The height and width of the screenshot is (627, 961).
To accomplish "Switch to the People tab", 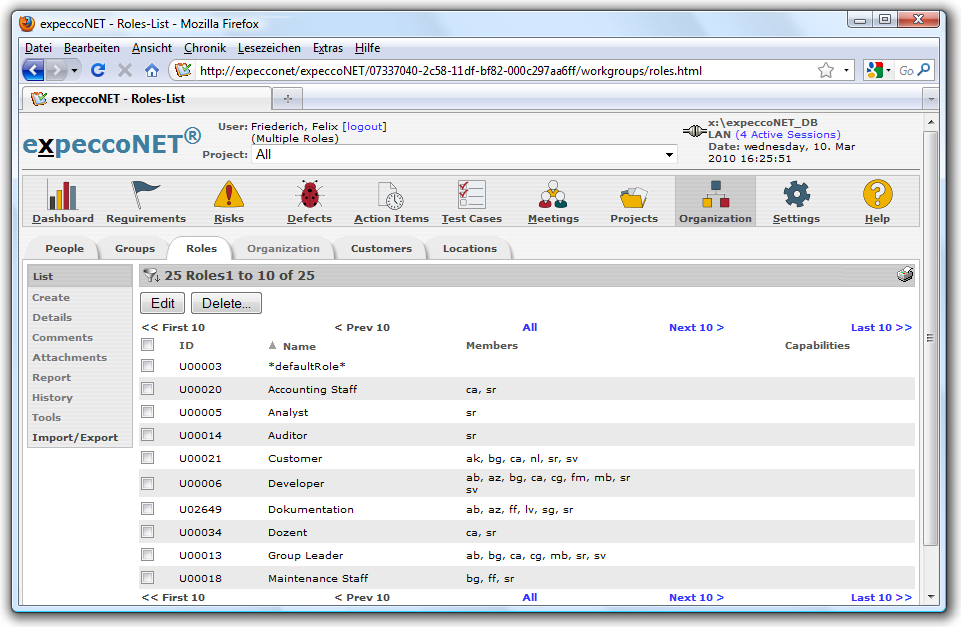I will tap(64, 248).
